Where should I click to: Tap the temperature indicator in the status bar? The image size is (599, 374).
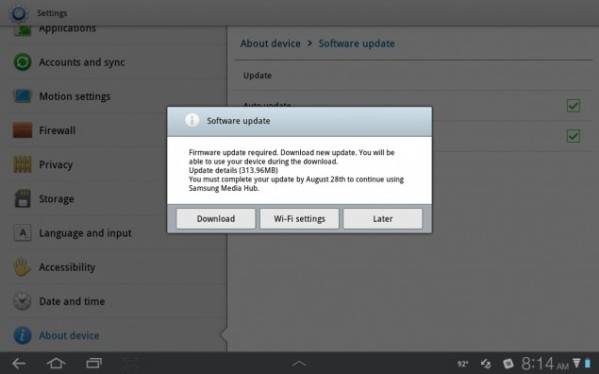[463, 364]
